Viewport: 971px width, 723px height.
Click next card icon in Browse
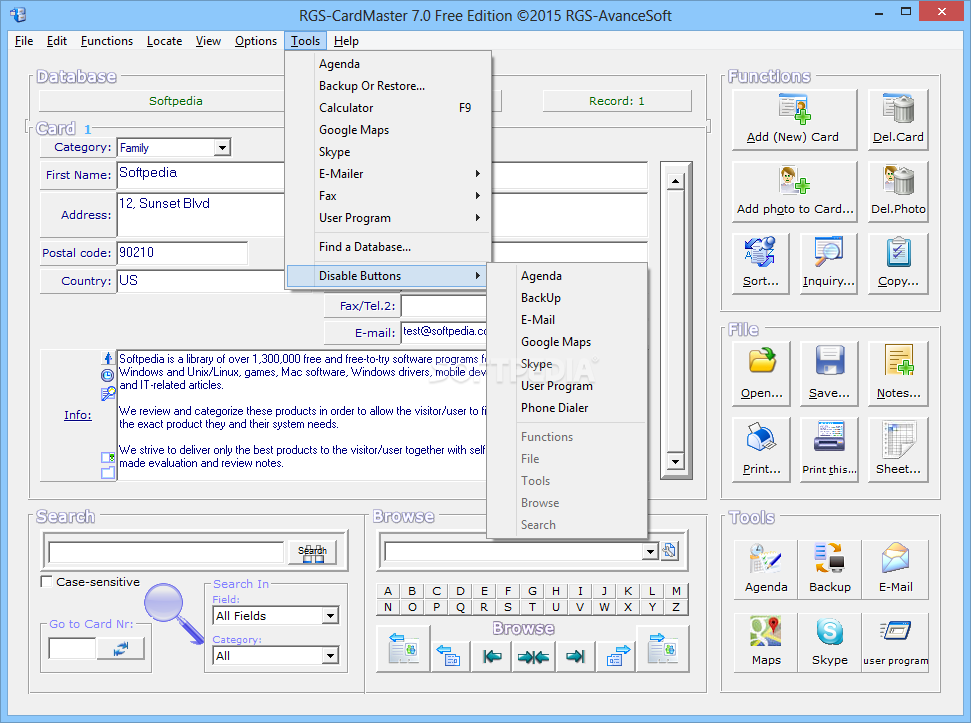(x=617, y=656)
